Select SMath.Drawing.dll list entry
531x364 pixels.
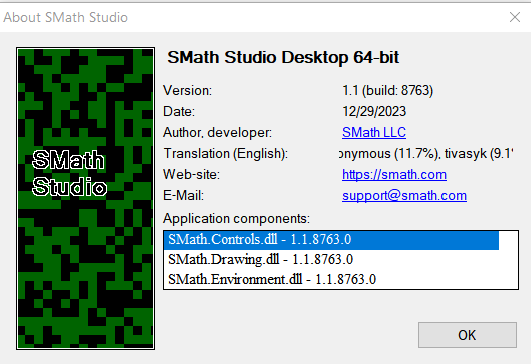(331, 260)
